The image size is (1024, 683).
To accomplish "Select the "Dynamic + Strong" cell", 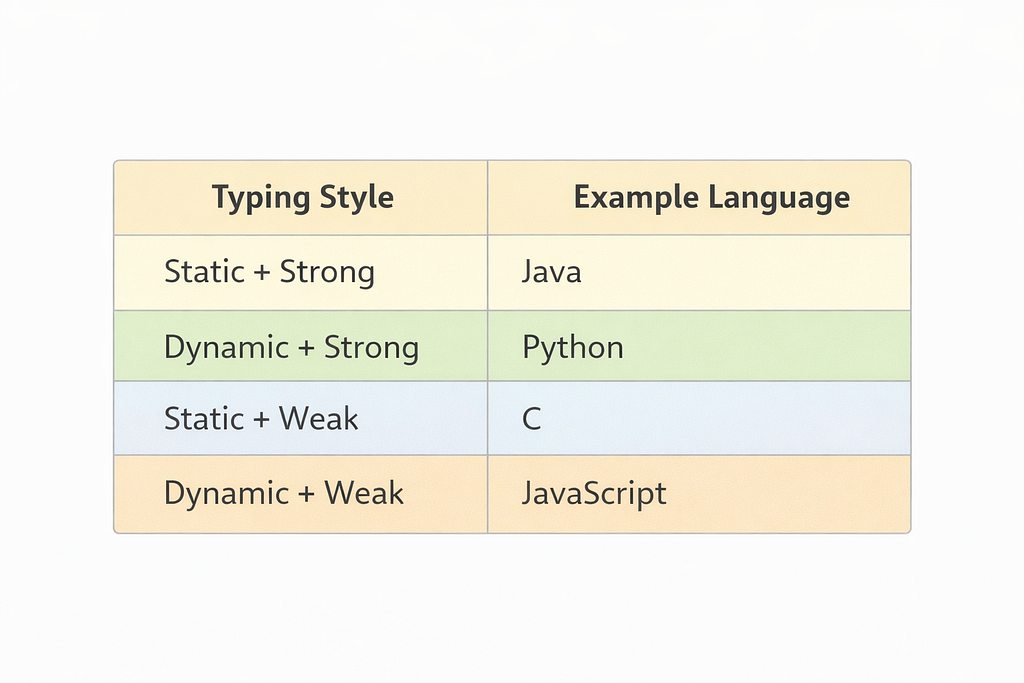I will click(291, 347).
